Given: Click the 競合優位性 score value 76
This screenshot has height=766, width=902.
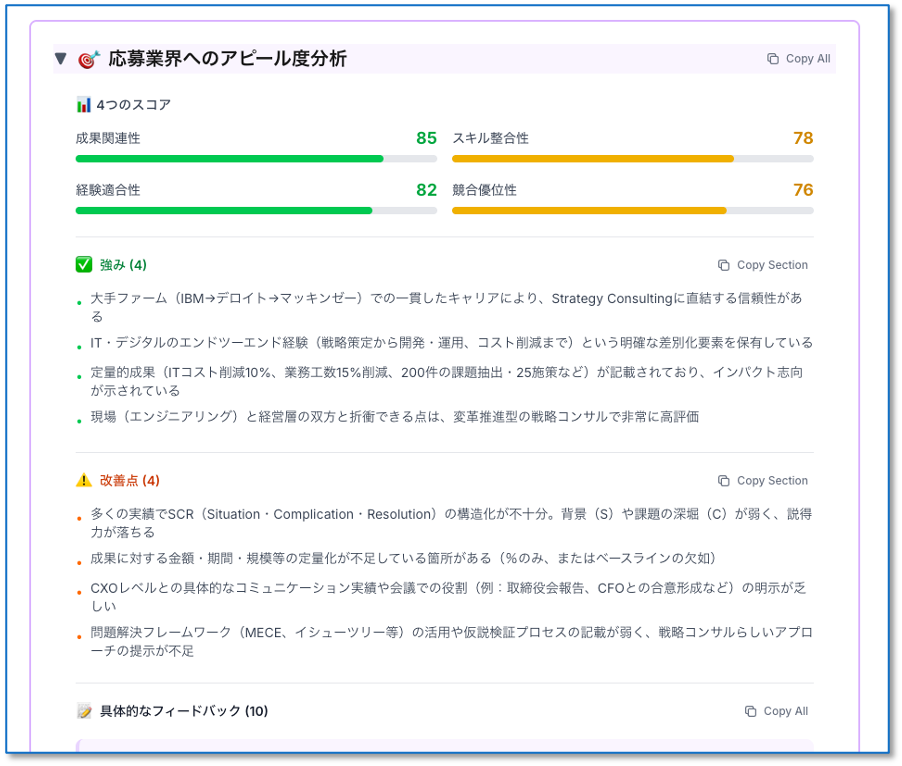Looking at the screenshot, I should (x=802, y=190).
